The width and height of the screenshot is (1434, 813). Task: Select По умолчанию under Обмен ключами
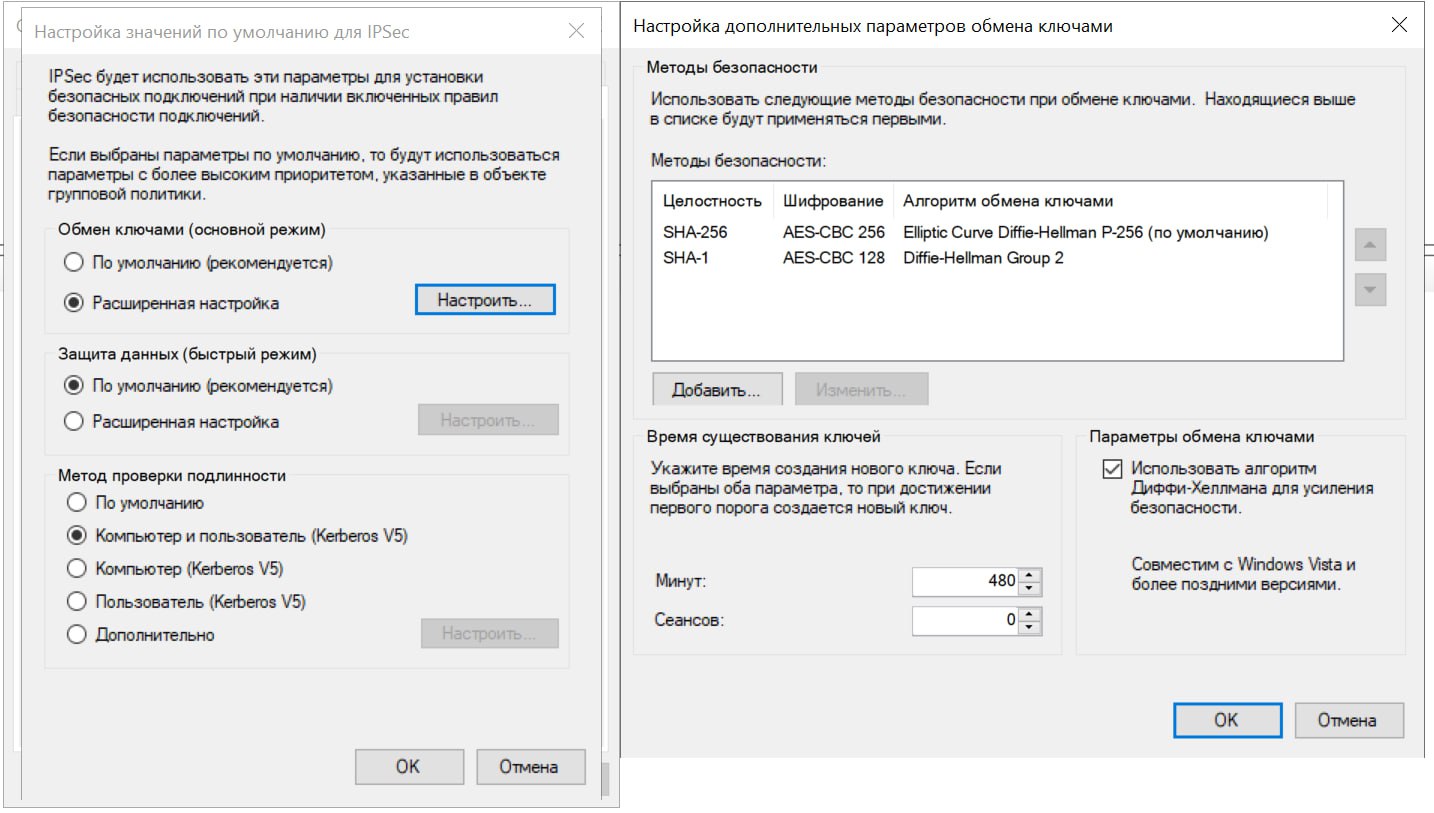(x=73, y=263)
